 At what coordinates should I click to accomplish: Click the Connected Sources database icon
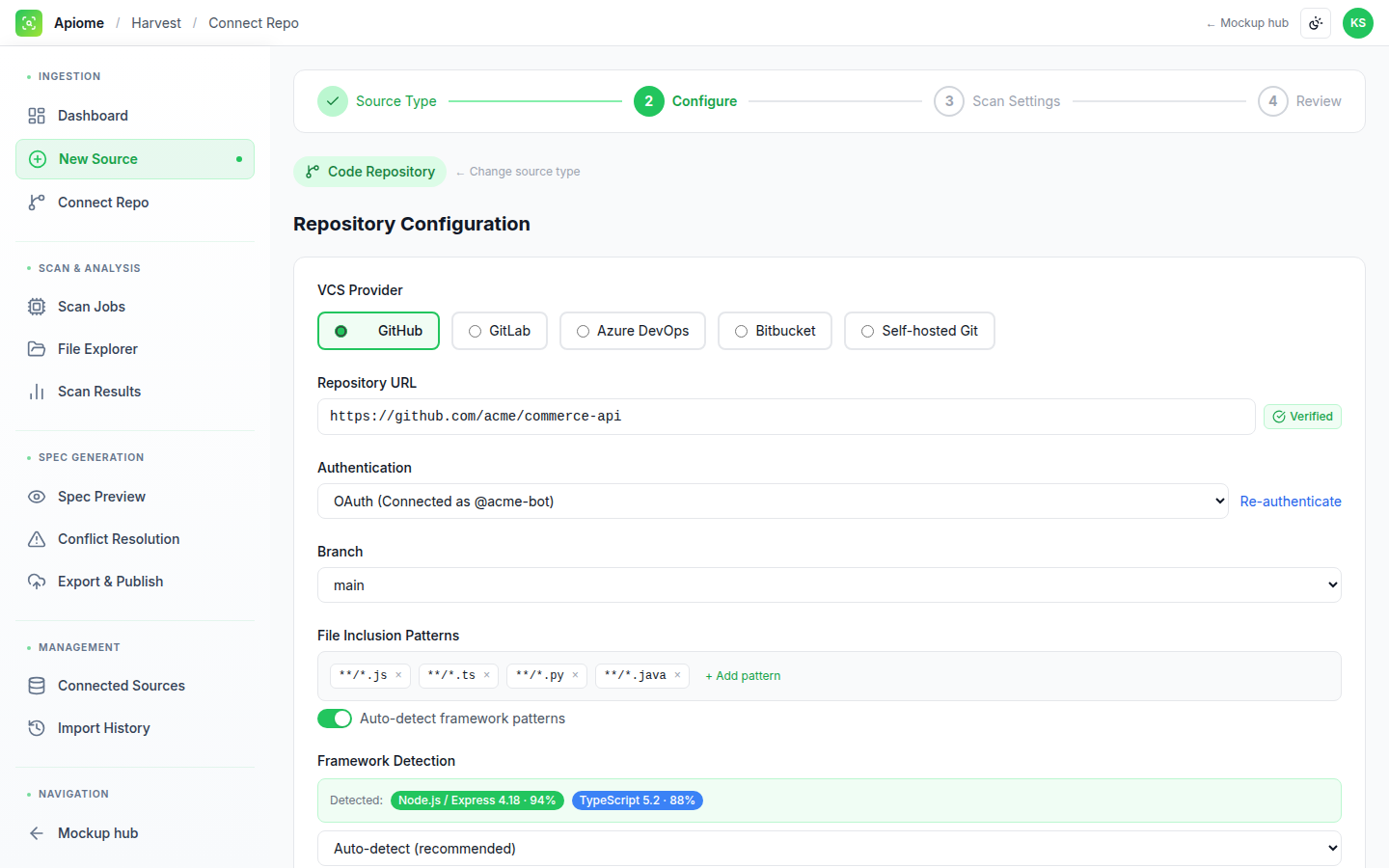coord(37,686)
